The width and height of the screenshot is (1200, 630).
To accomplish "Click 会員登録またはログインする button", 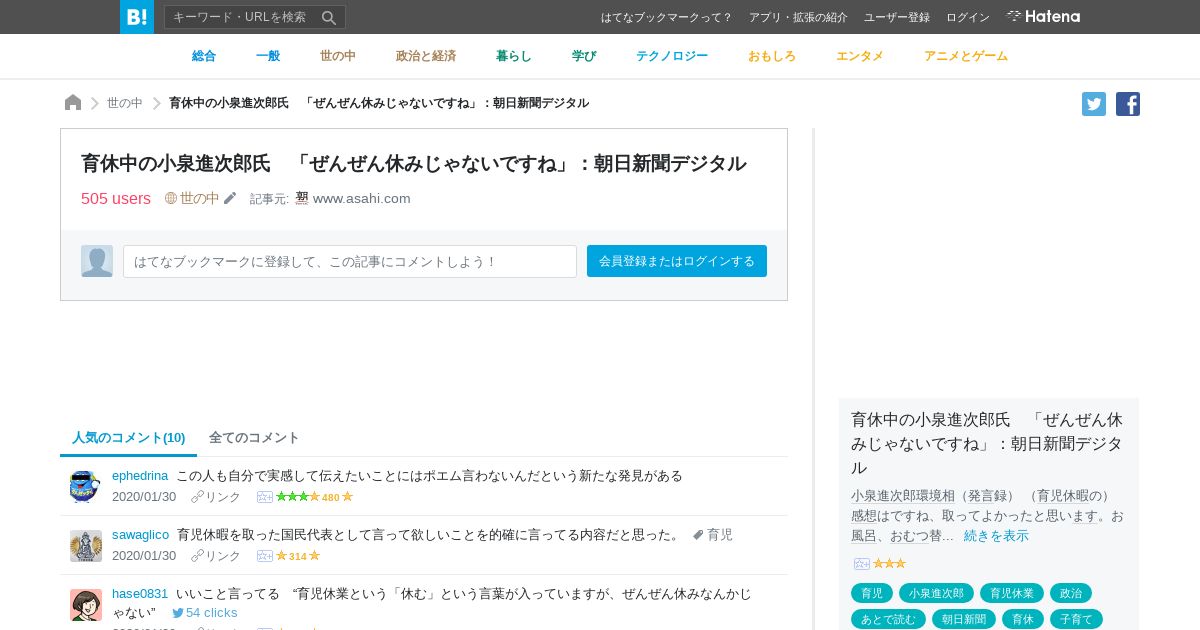I will click(x=677, y=261).
